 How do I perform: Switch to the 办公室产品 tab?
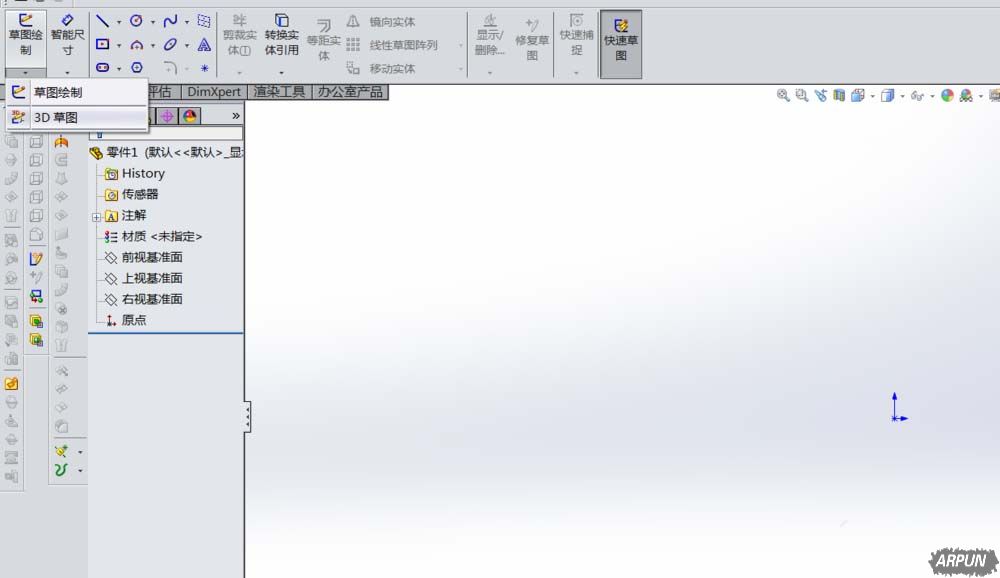[350, 92]
